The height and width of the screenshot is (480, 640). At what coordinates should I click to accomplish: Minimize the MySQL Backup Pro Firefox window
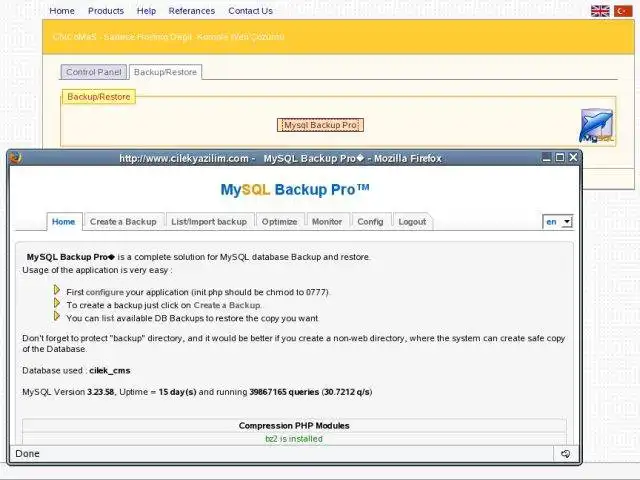click(546, 158)
